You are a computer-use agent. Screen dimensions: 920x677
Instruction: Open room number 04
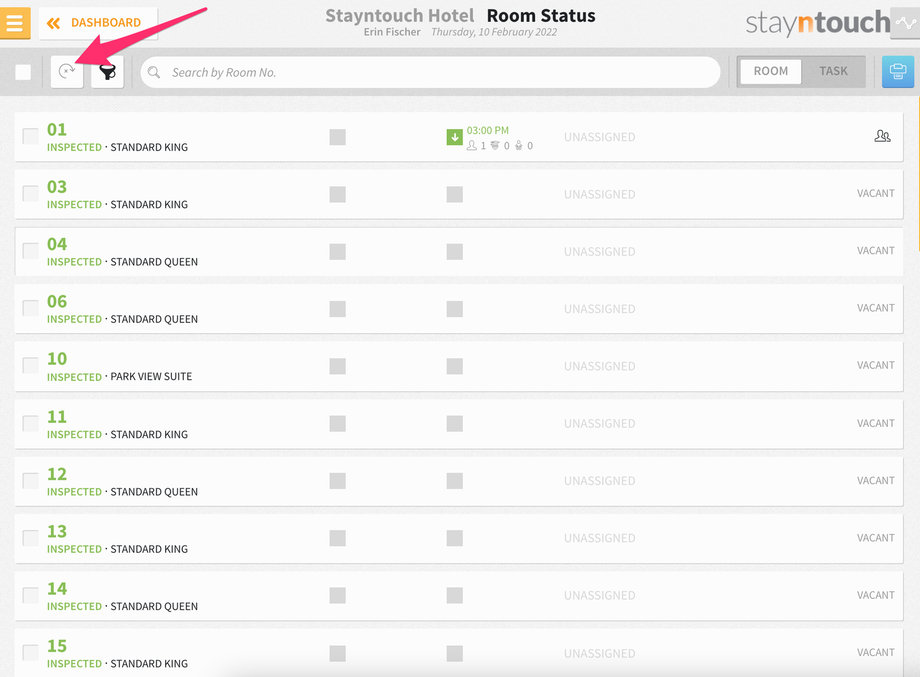click(x=57, y=244)
